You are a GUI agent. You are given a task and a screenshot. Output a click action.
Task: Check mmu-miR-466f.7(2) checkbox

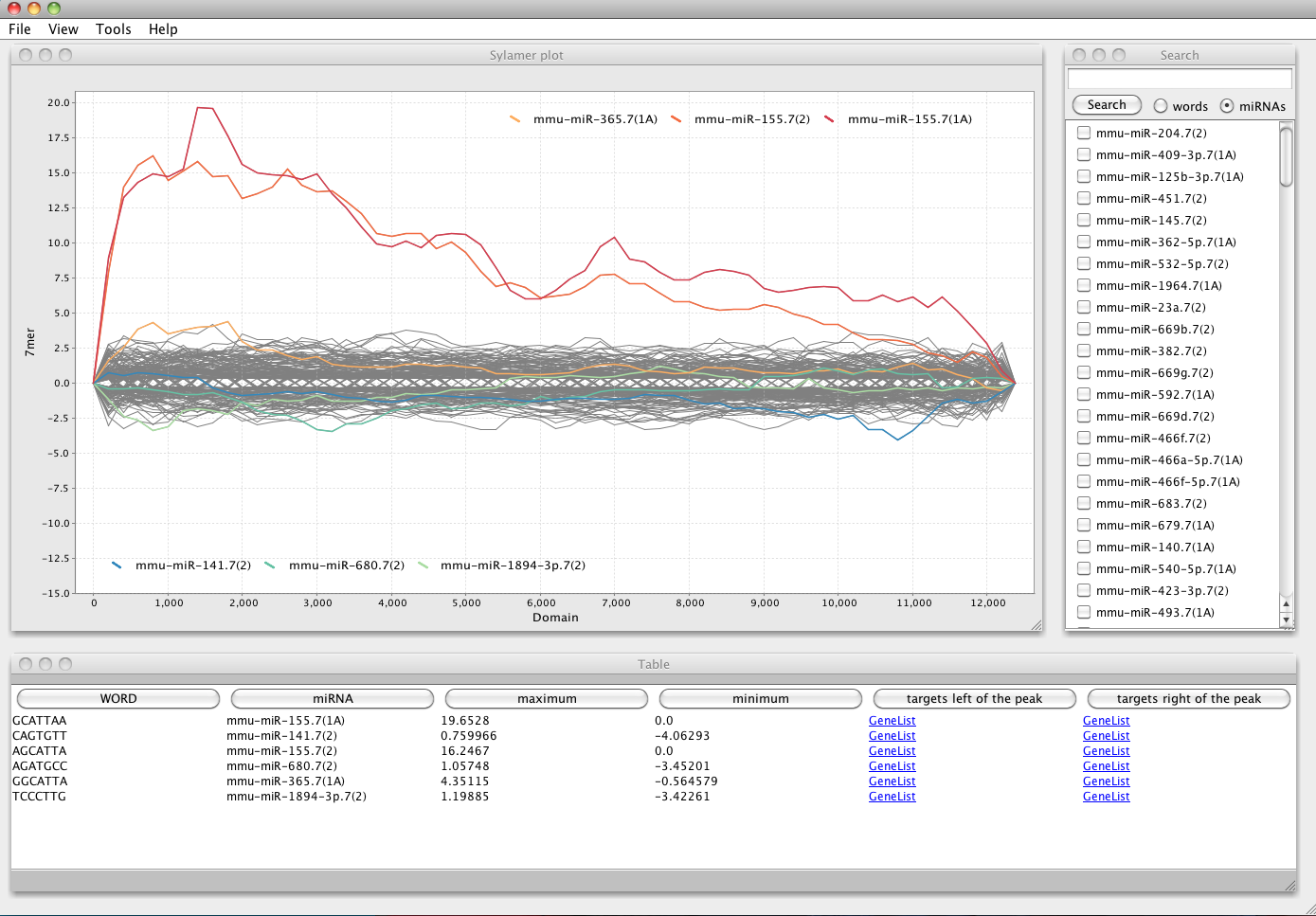[1084, 438]
